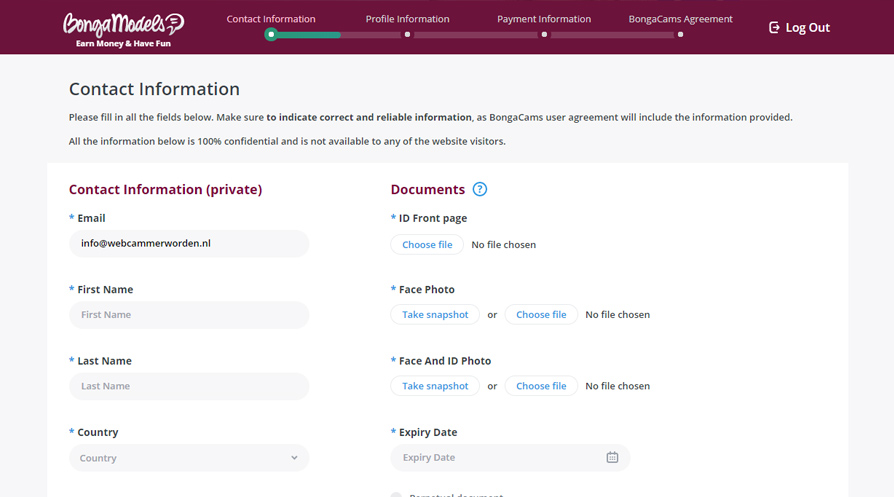
Task: Toggle the Perpetual document checkbox
Action: 397,494
